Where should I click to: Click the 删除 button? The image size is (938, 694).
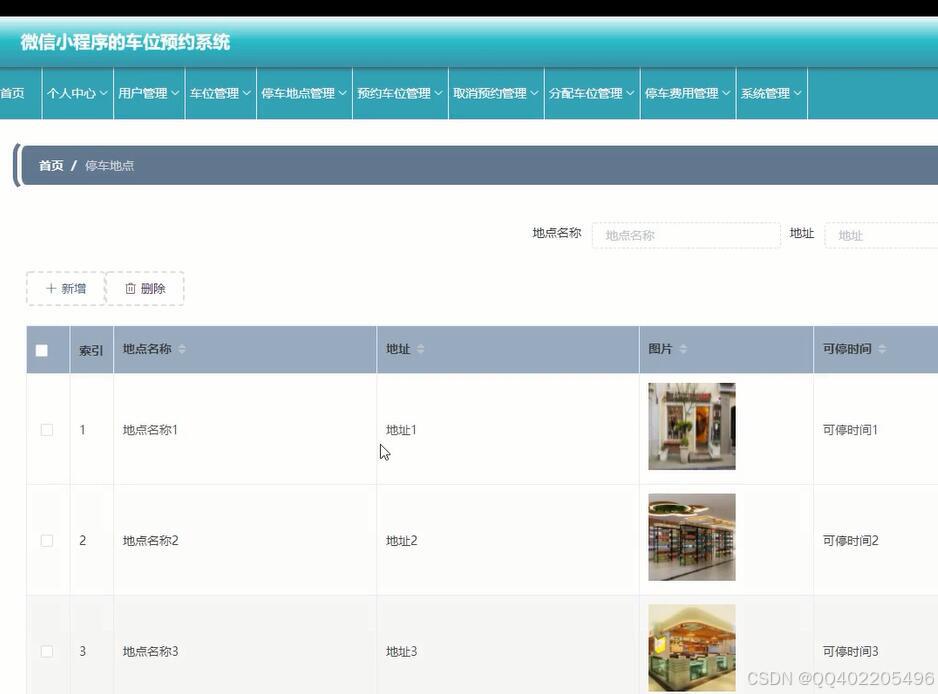tap(145, 288)
